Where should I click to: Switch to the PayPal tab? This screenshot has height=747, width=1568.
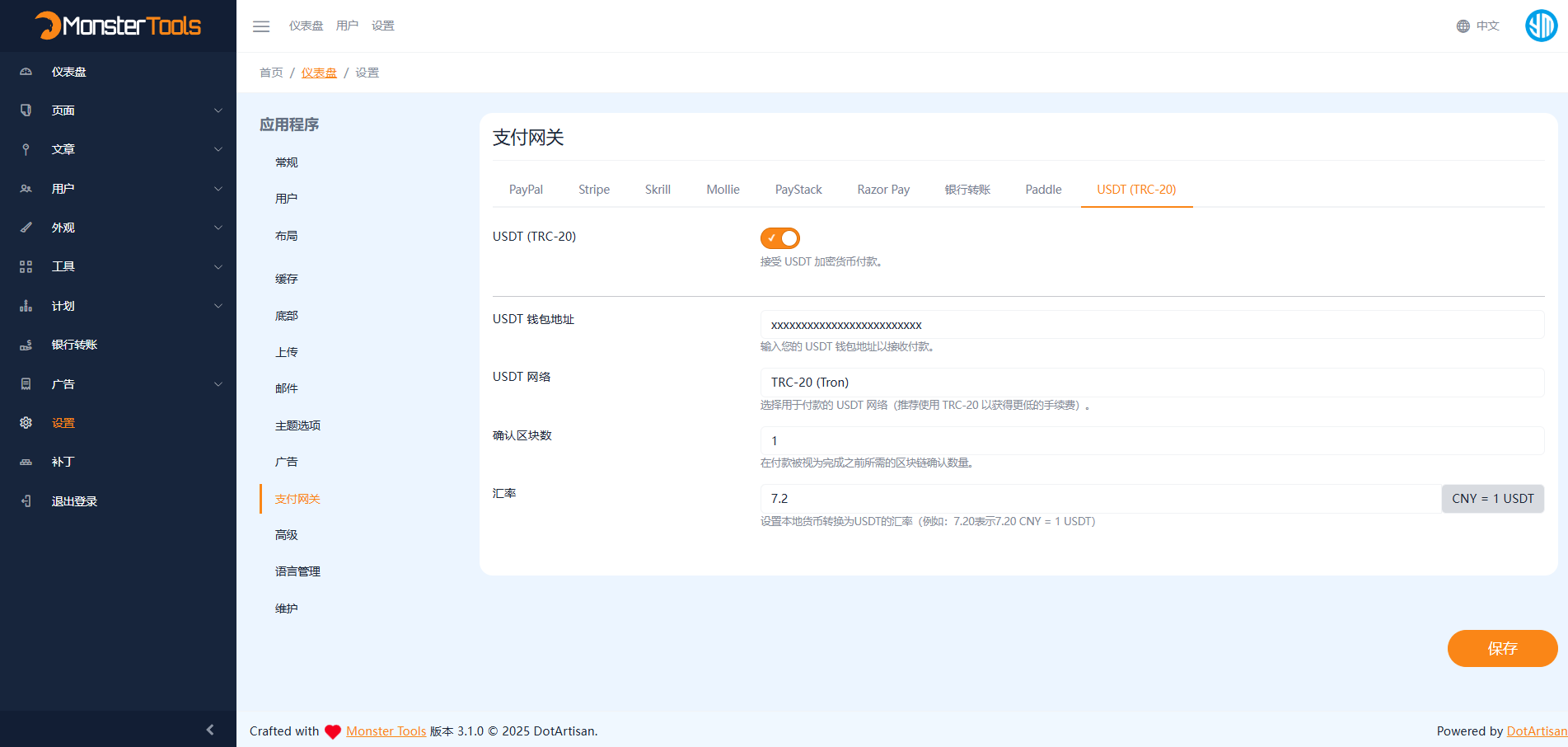pos(525,189)
